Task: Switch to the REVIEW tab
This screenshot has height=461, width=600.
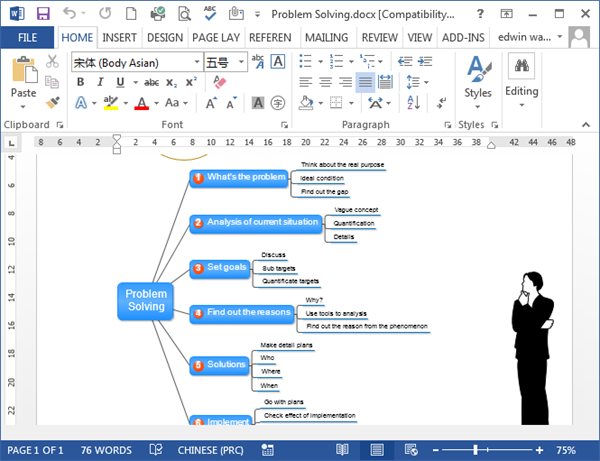Action: coord(379,37)
